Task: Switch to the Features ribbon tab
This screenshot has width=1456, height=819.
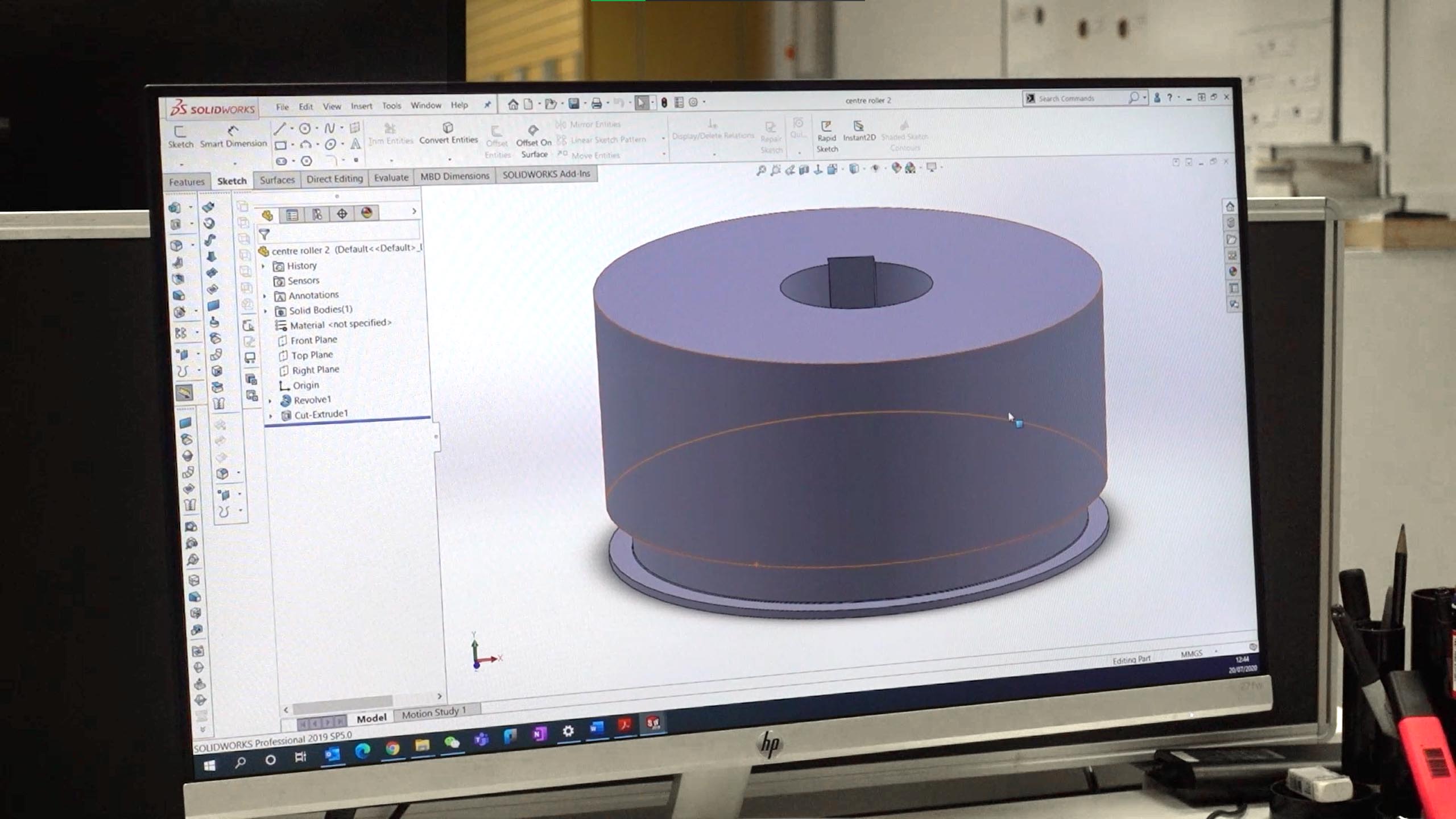Action: 187,181
